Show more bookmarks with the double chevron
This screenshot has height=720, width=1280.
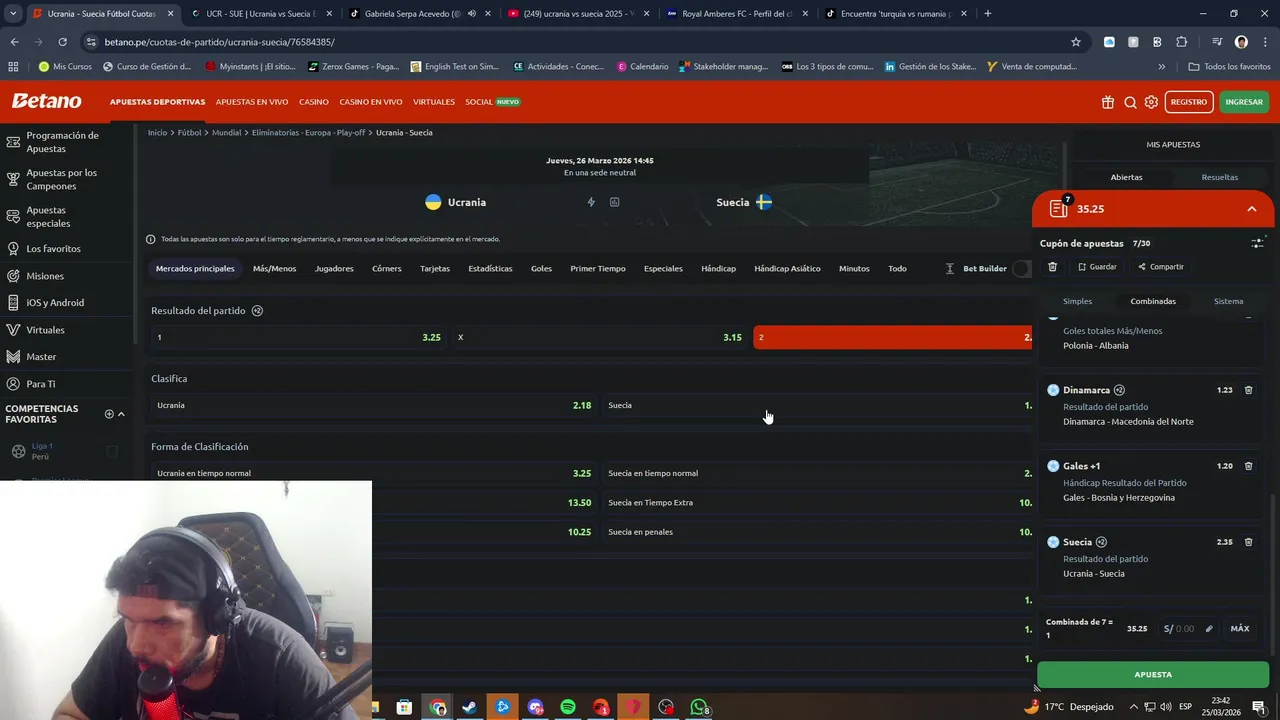[1161, 67]
